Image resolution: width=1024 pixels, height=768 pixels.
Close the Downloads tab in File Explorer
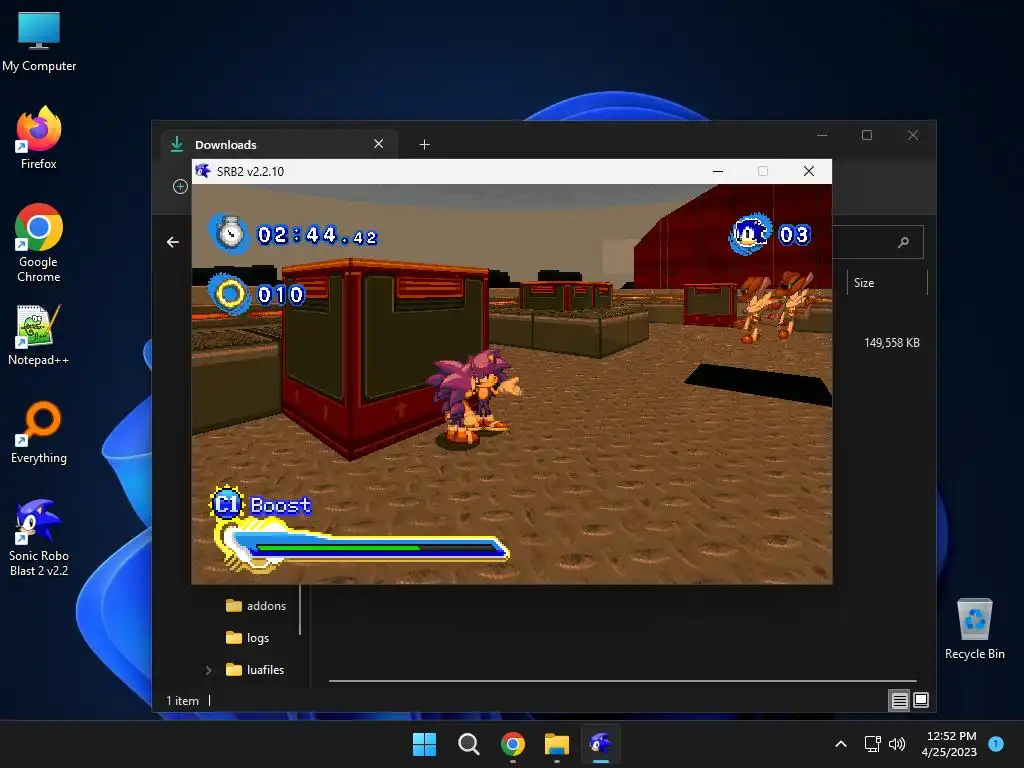pos(379,144)
